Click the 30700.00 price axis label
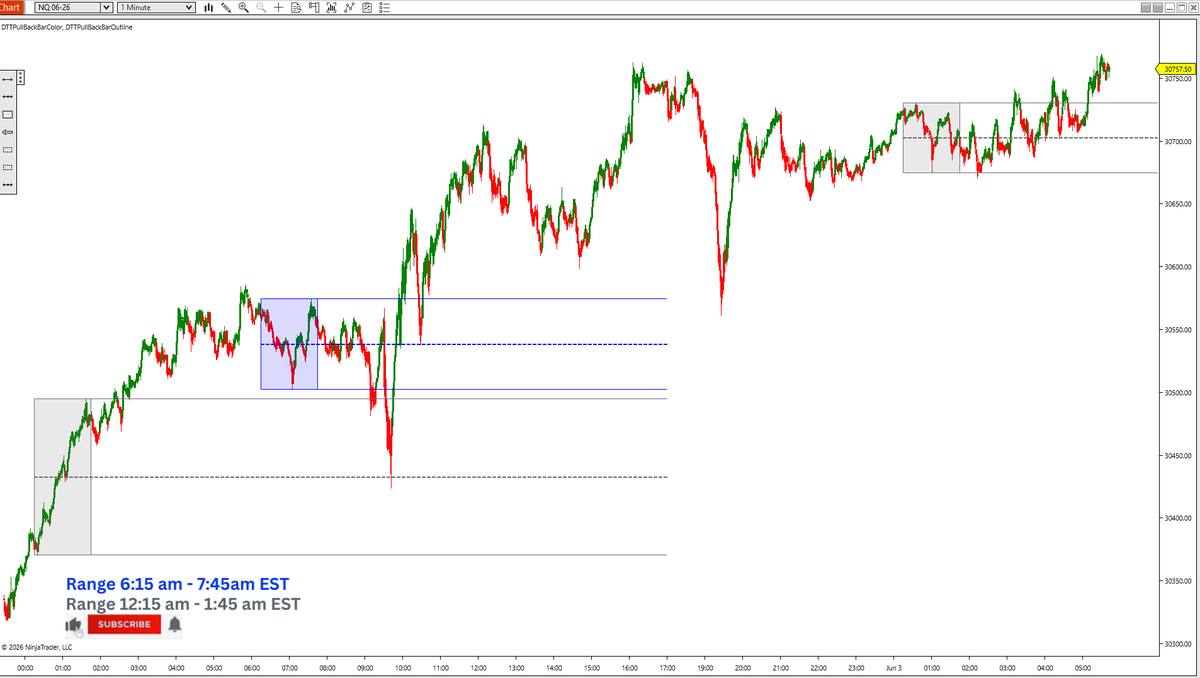1200x678 pixels. (x=1179, y=142)
